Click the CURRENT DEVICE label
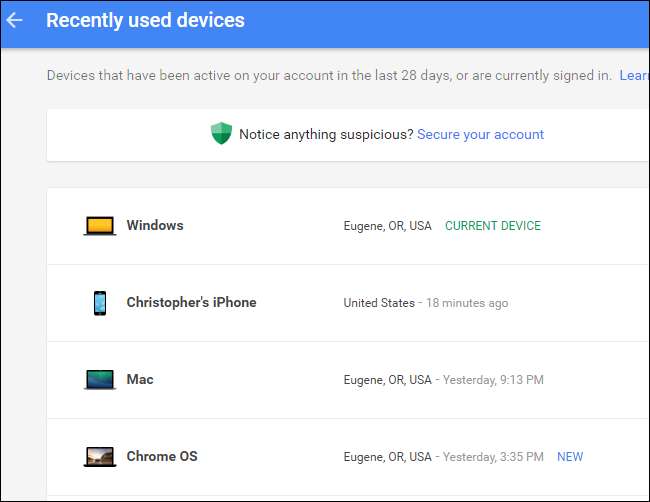This screenshot has height=502, width=650. click(x=492, y=226)
